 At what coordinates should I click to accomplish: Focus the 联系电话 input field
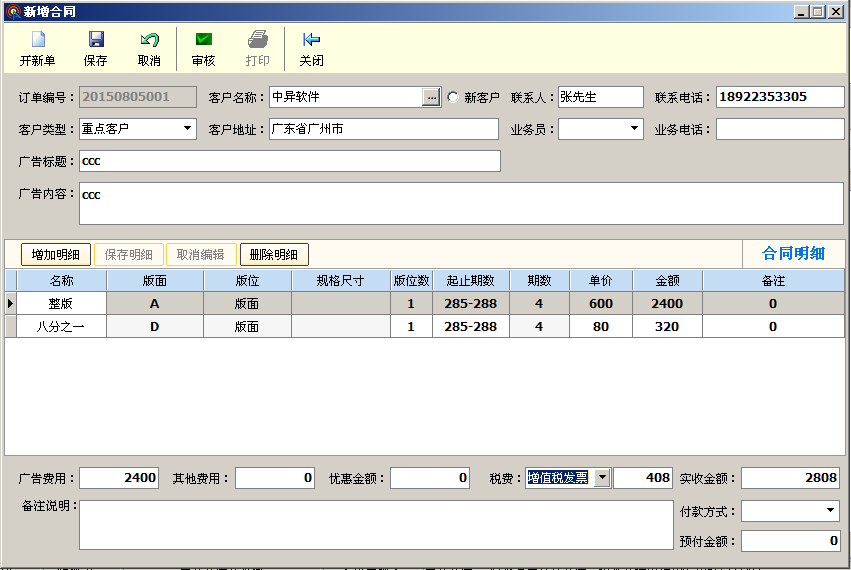pyautogui.click(x=780, y=97)
